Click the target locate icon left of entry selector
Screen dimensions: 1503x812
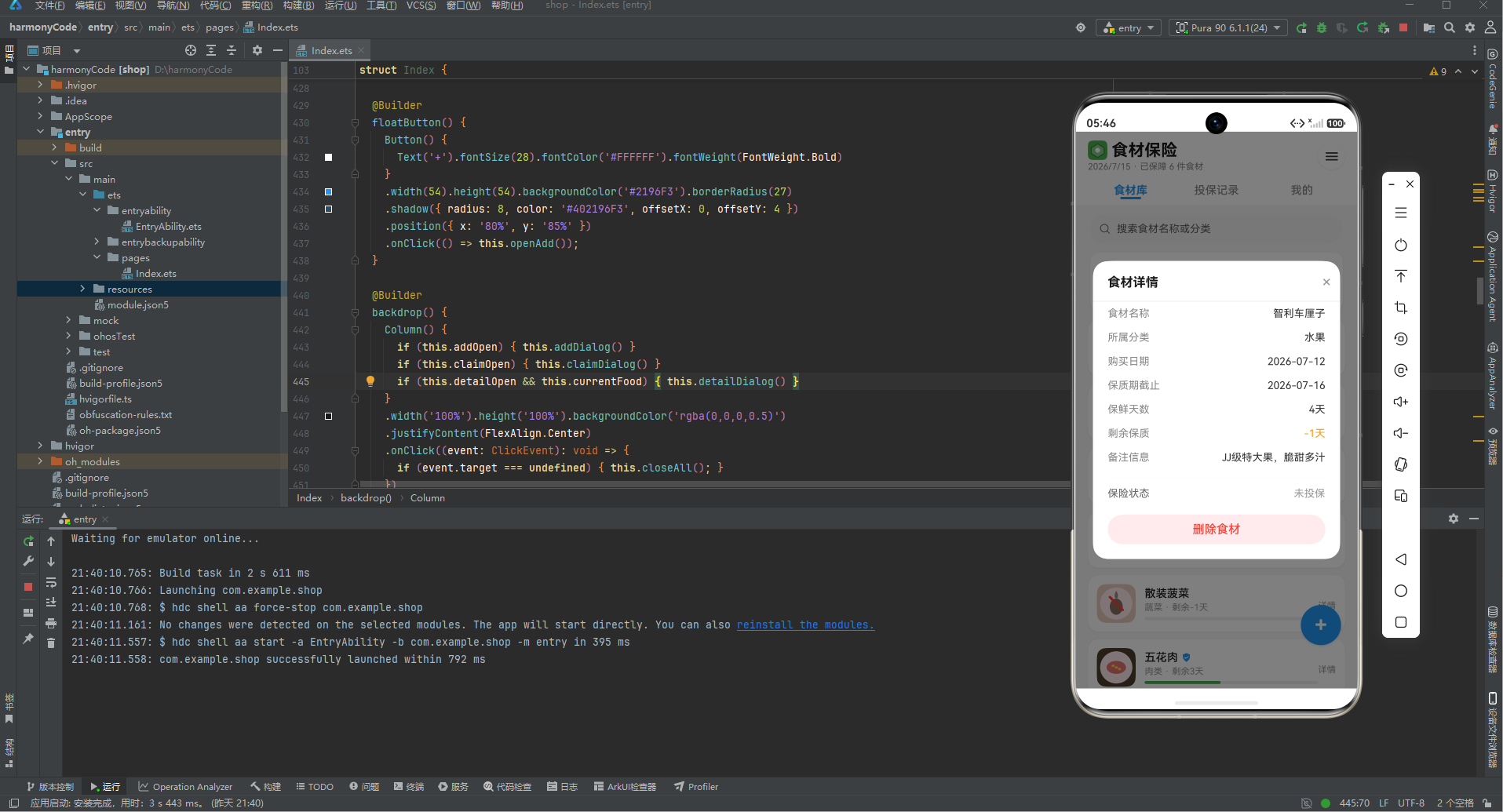click(x=1081, y=27)
